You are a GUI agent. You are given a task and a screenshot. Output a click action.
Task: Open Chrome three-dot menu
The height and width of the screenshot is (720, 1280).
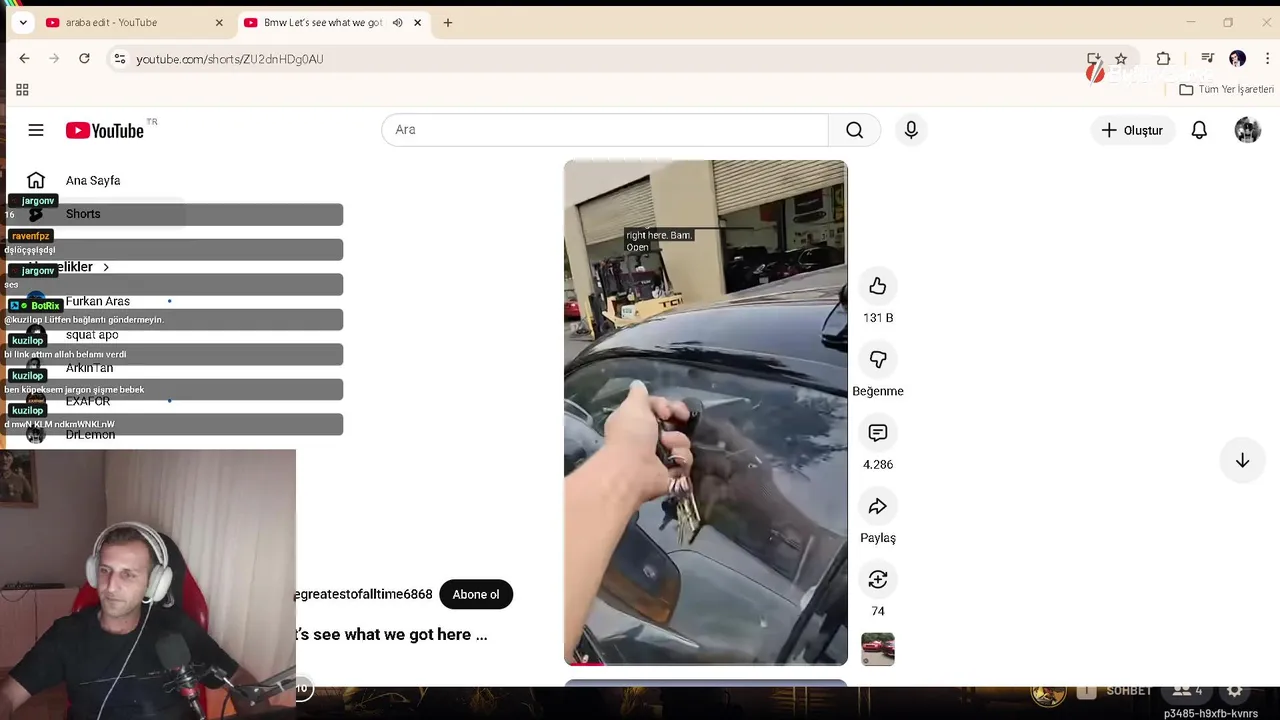click(1267, 59)
